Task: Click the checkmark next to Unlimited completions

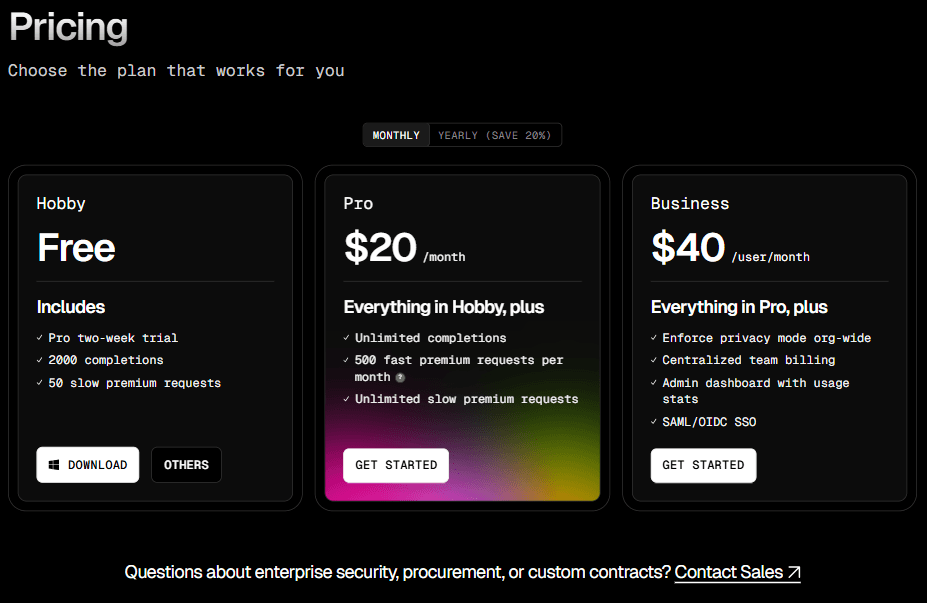Action: click(x=346, y=338)
